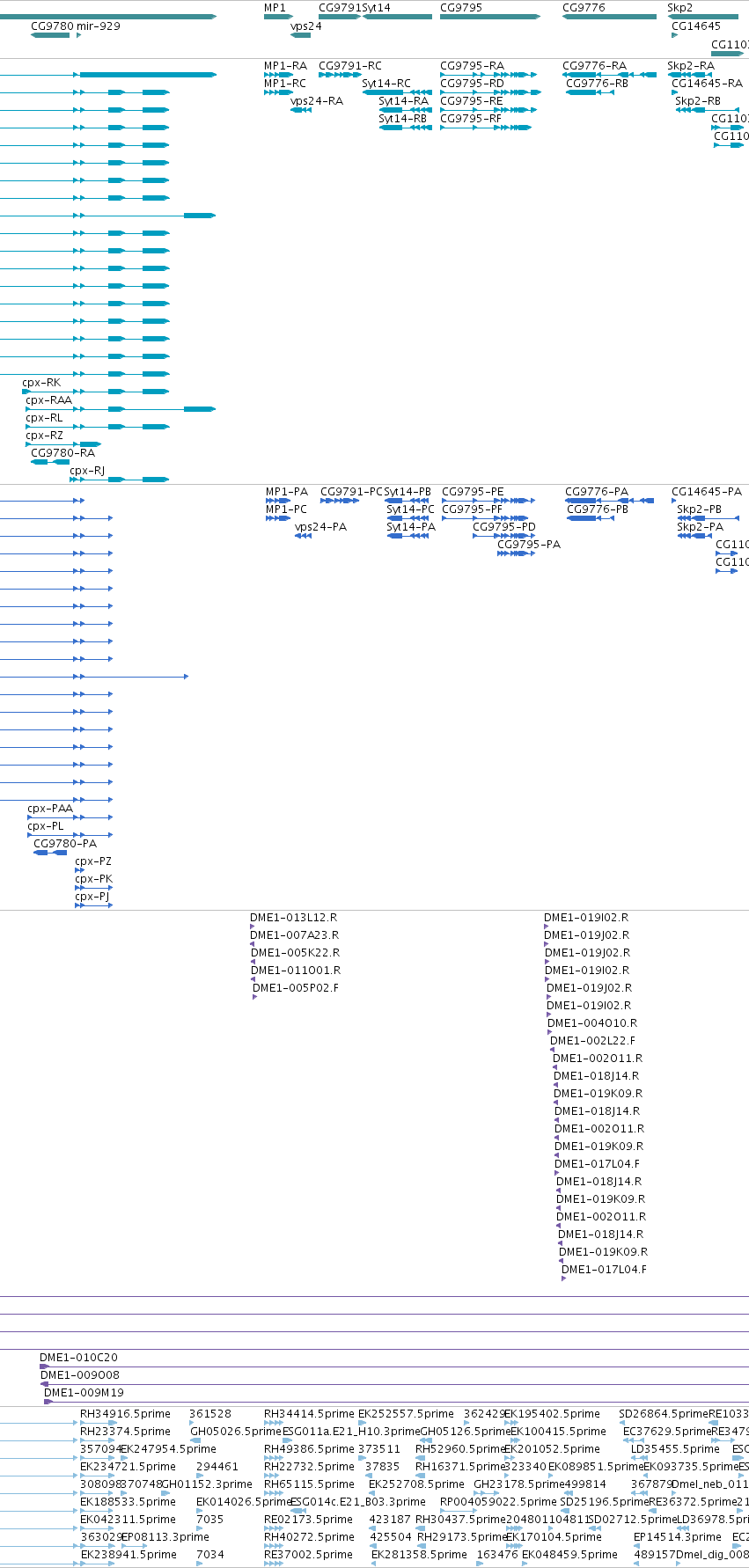Select protein MP1-PC
This screenshot has width=749, height=1568.
click(287, 509)
